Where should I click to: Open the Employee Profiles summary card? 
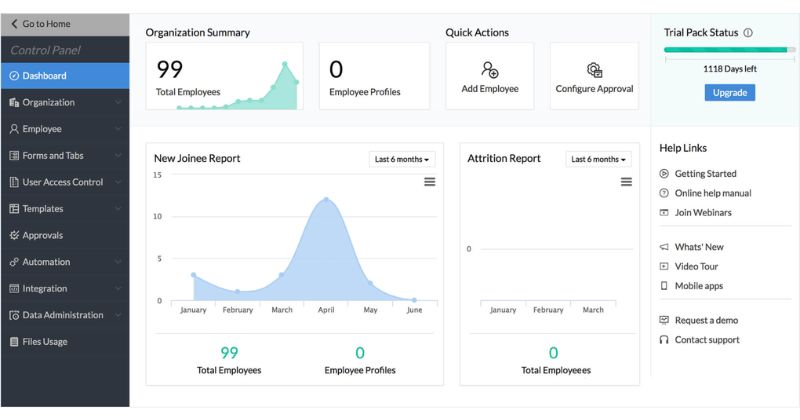click(x=374, y=76)
